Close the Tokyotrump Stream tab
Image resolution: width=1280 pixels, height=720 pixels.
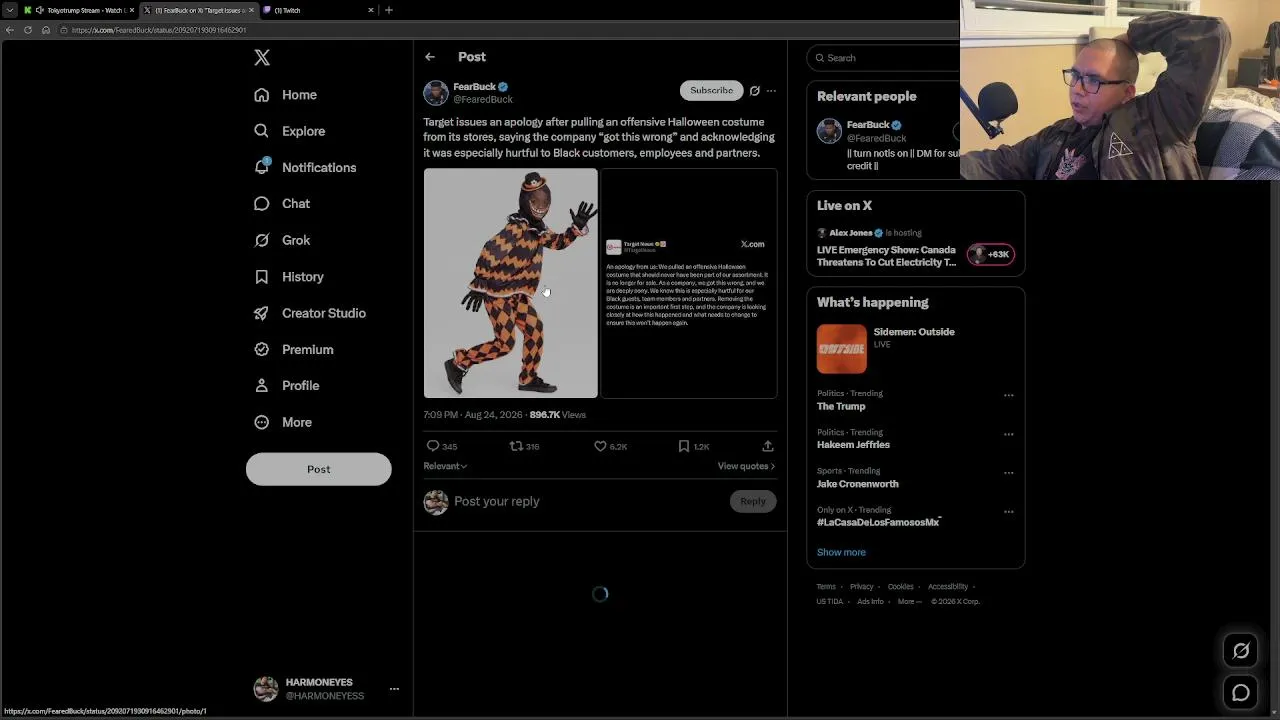tap(131, 10)
